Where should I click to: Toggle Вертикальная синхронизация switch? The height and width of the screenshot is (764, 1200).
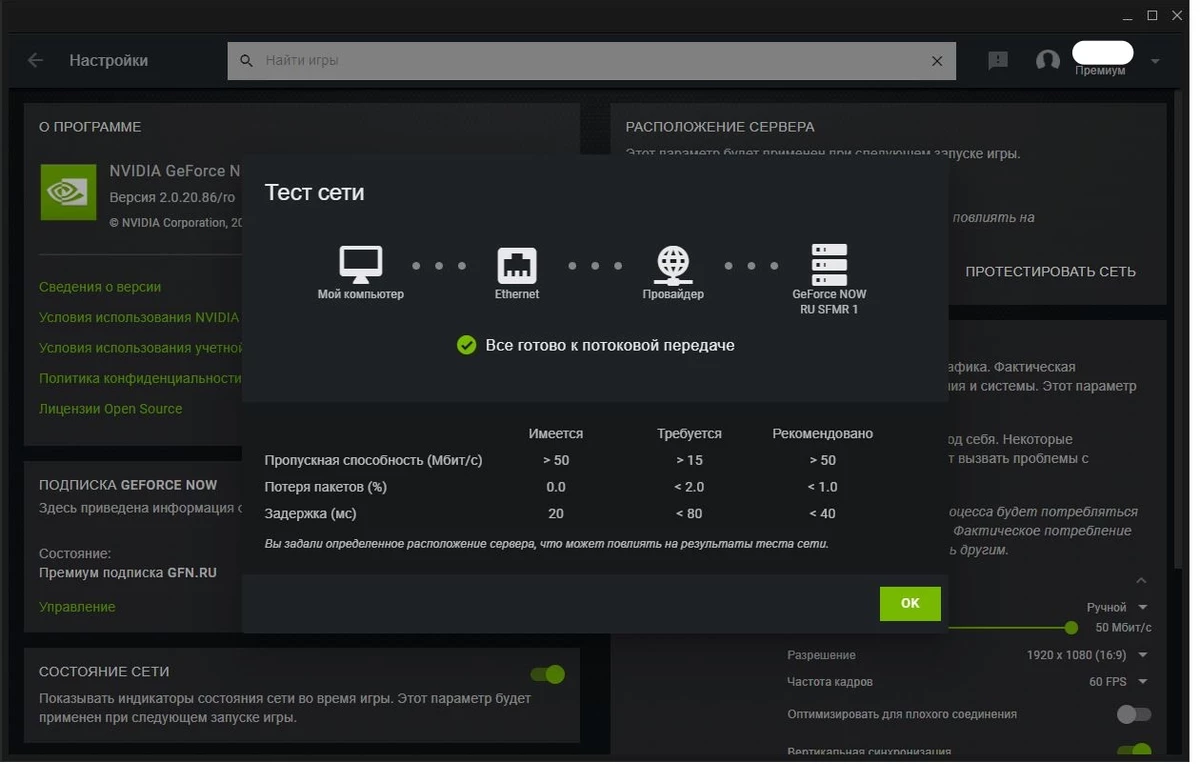[1134, 751]
